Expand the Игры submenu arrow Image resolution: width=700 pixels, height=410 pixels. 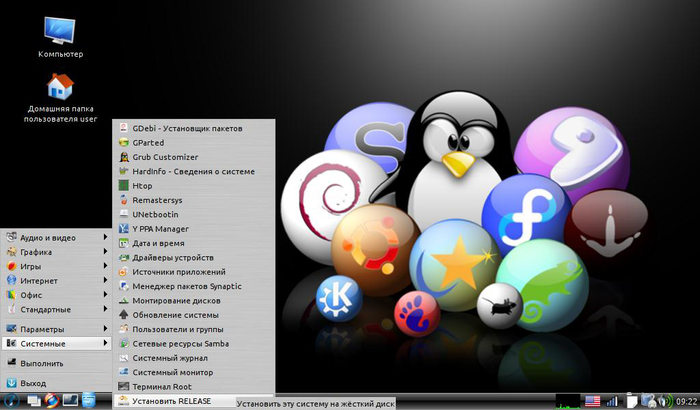(x=105, y=266)
